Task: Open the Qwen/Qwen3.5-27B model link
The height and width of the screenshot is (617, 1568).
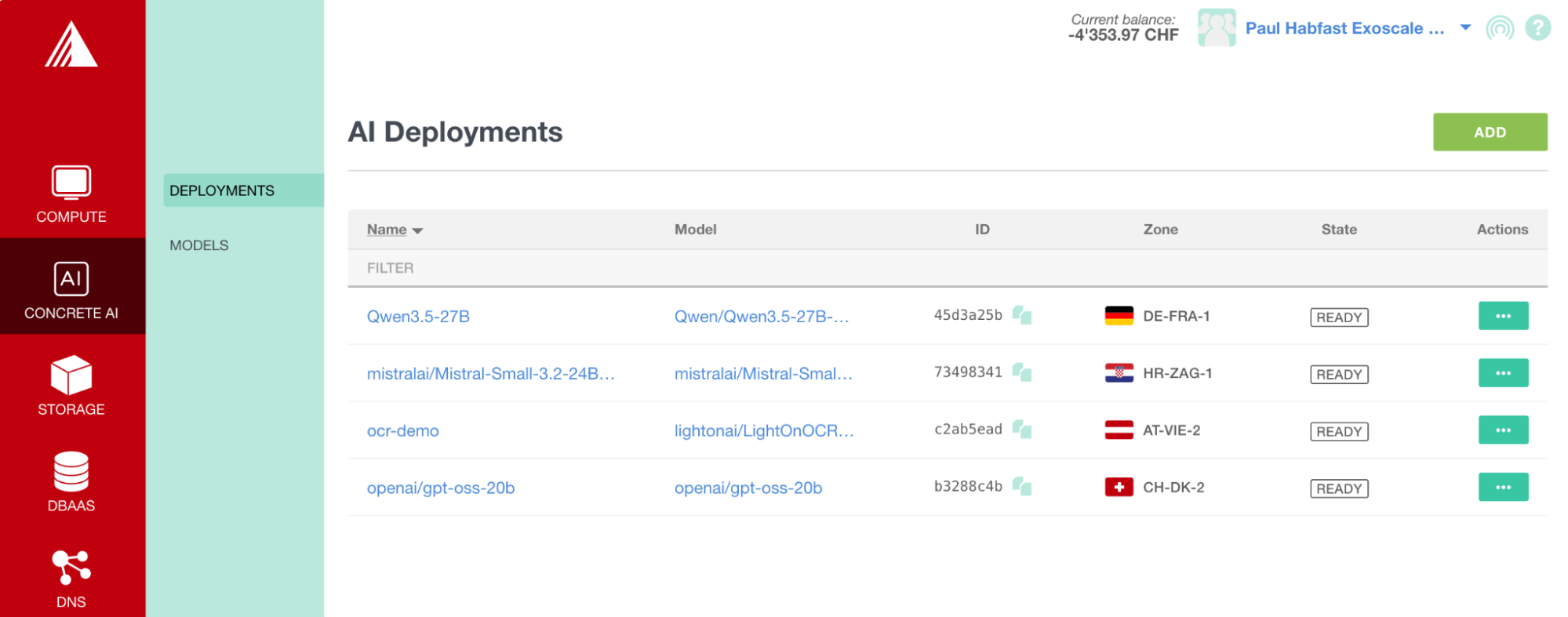Action: 762,317
